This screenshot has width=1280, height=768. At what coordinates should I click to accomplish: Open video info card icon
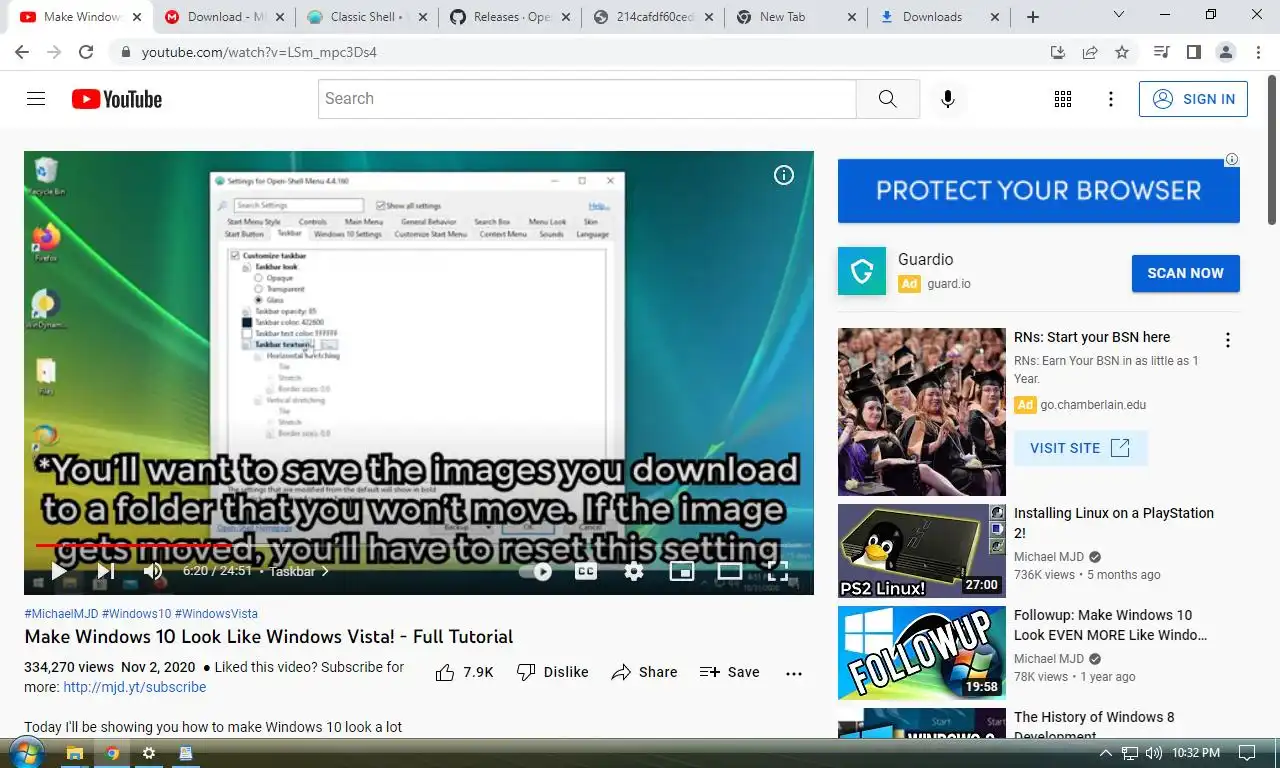click(x=784, y=175)
